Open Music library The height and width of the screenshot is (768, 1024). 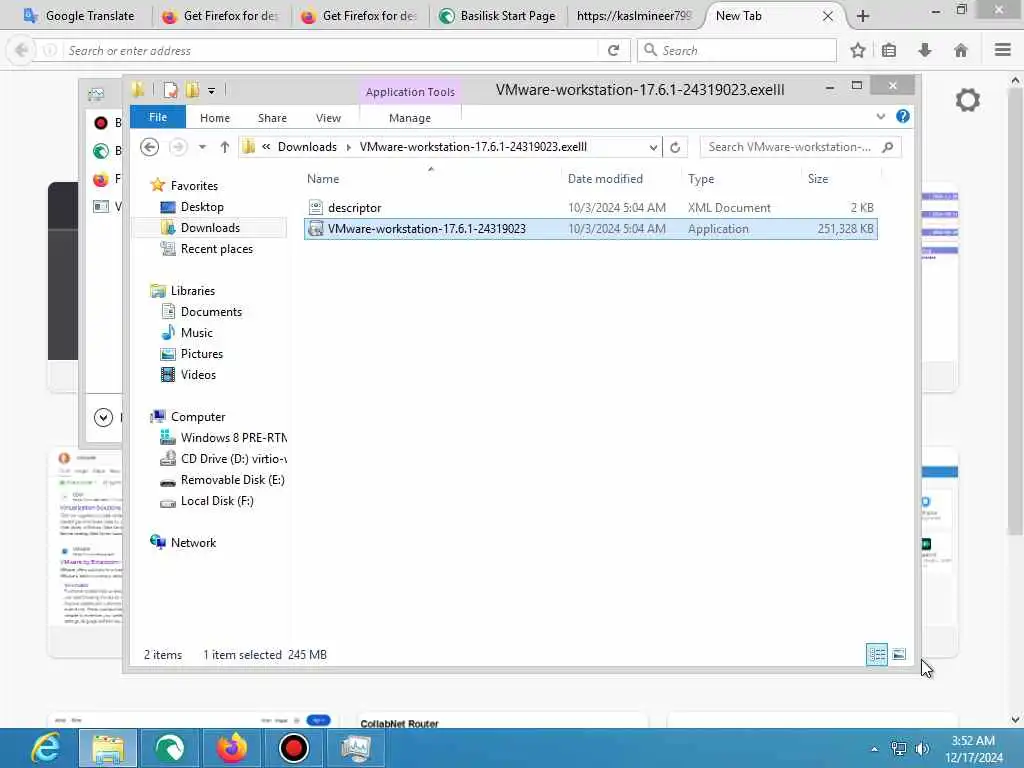point(197,333)
